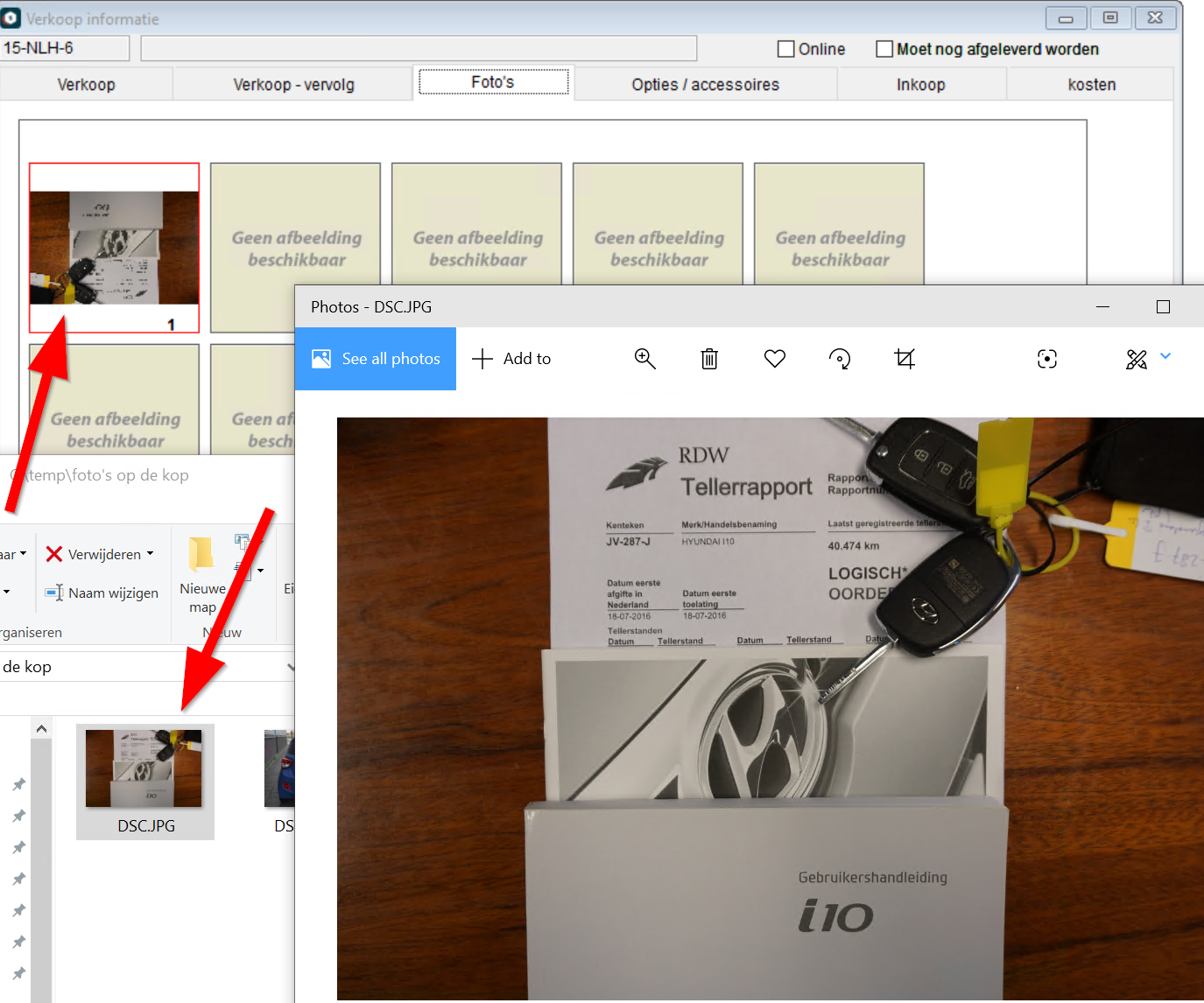Expand the Edit & Create dropdown chevron
1204x1003 pixels.
pos(1165,356)
